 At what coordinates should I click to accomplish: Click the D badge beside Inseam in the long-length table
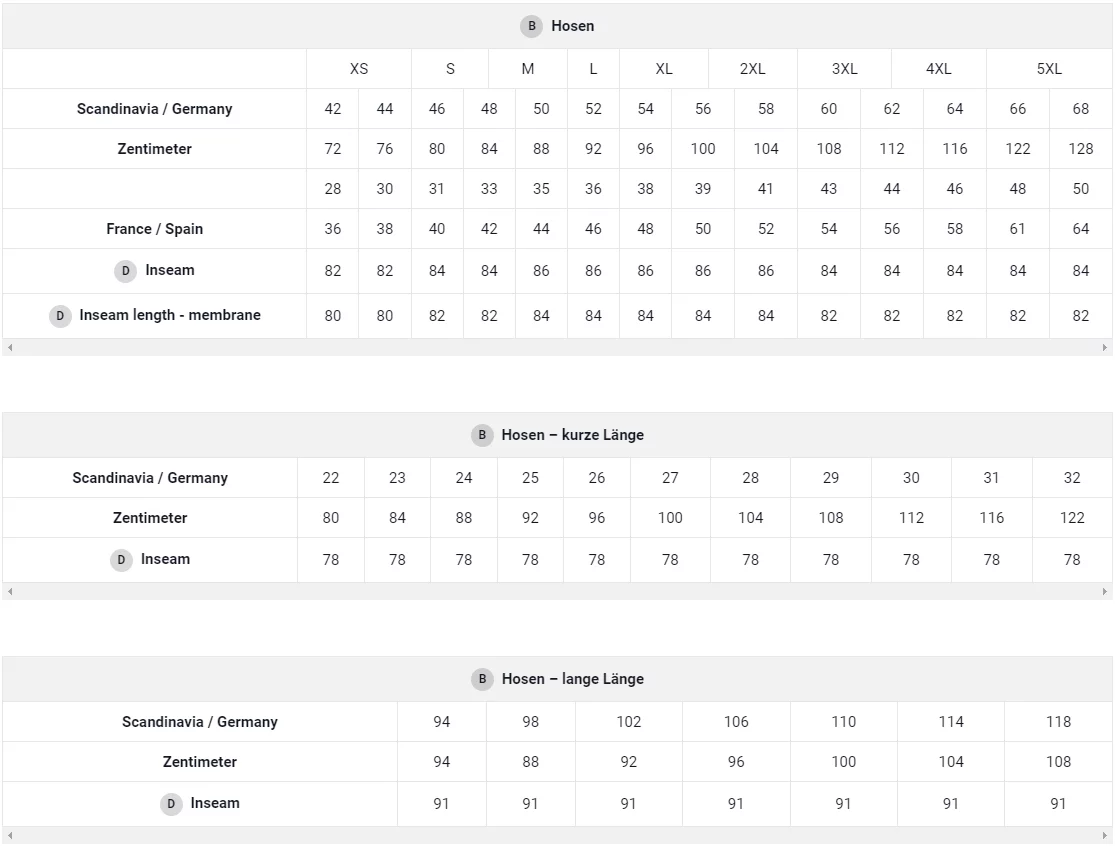(171, 804)
